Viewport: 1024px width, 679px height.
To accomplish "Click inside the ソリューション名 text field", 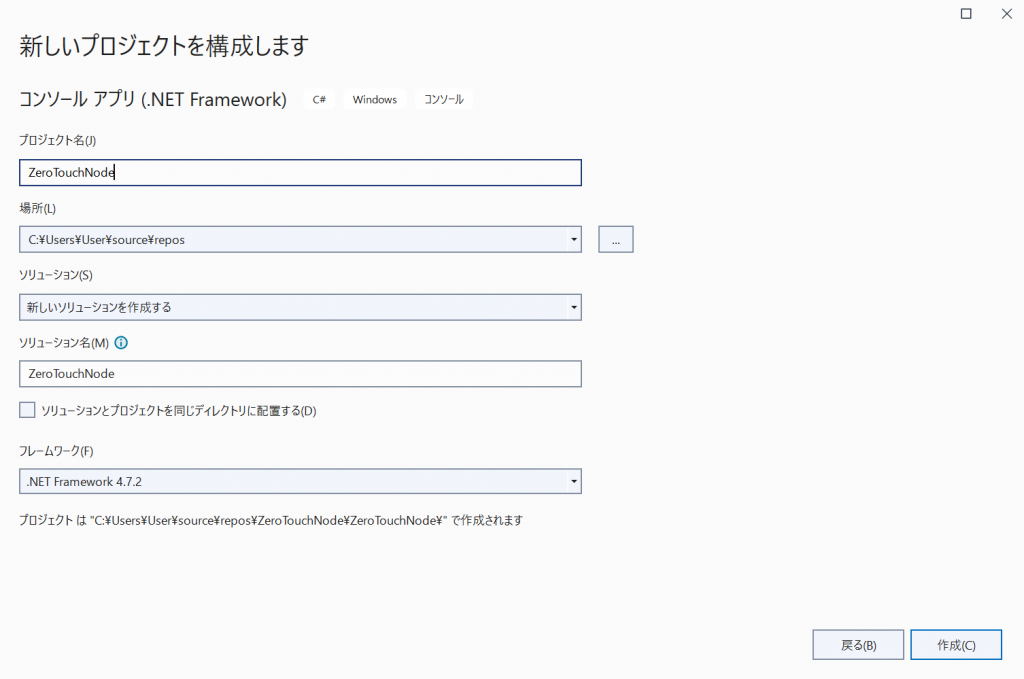I will (x=300, y=374).
